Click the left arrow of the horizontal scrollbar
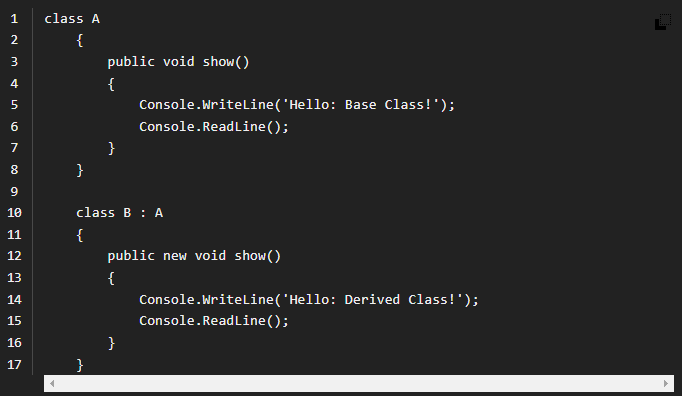The width and height of the screenshot is (682, 396). point(52,383)
